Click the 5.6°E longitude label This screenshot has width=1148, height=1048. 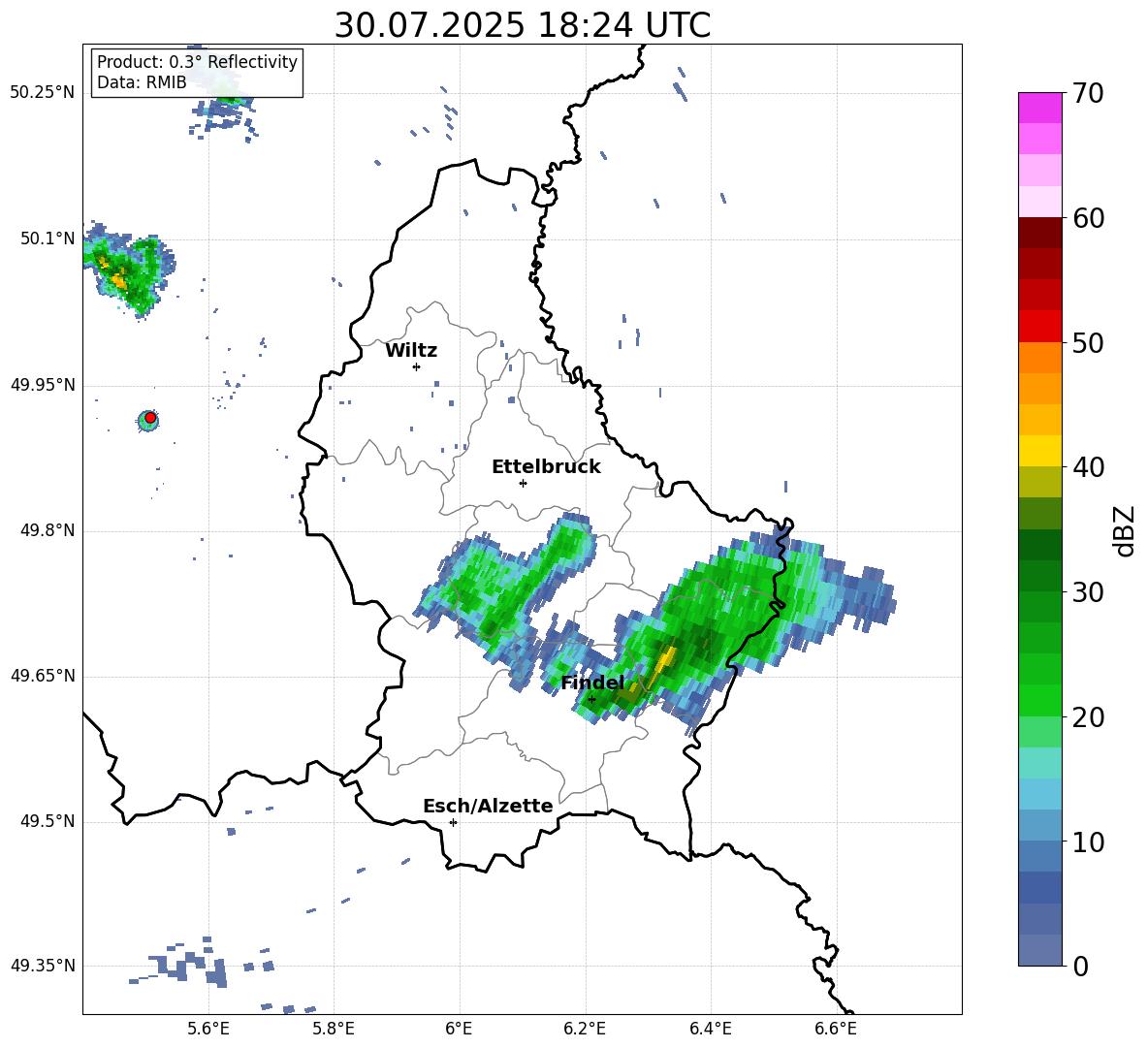[208, 1029]
